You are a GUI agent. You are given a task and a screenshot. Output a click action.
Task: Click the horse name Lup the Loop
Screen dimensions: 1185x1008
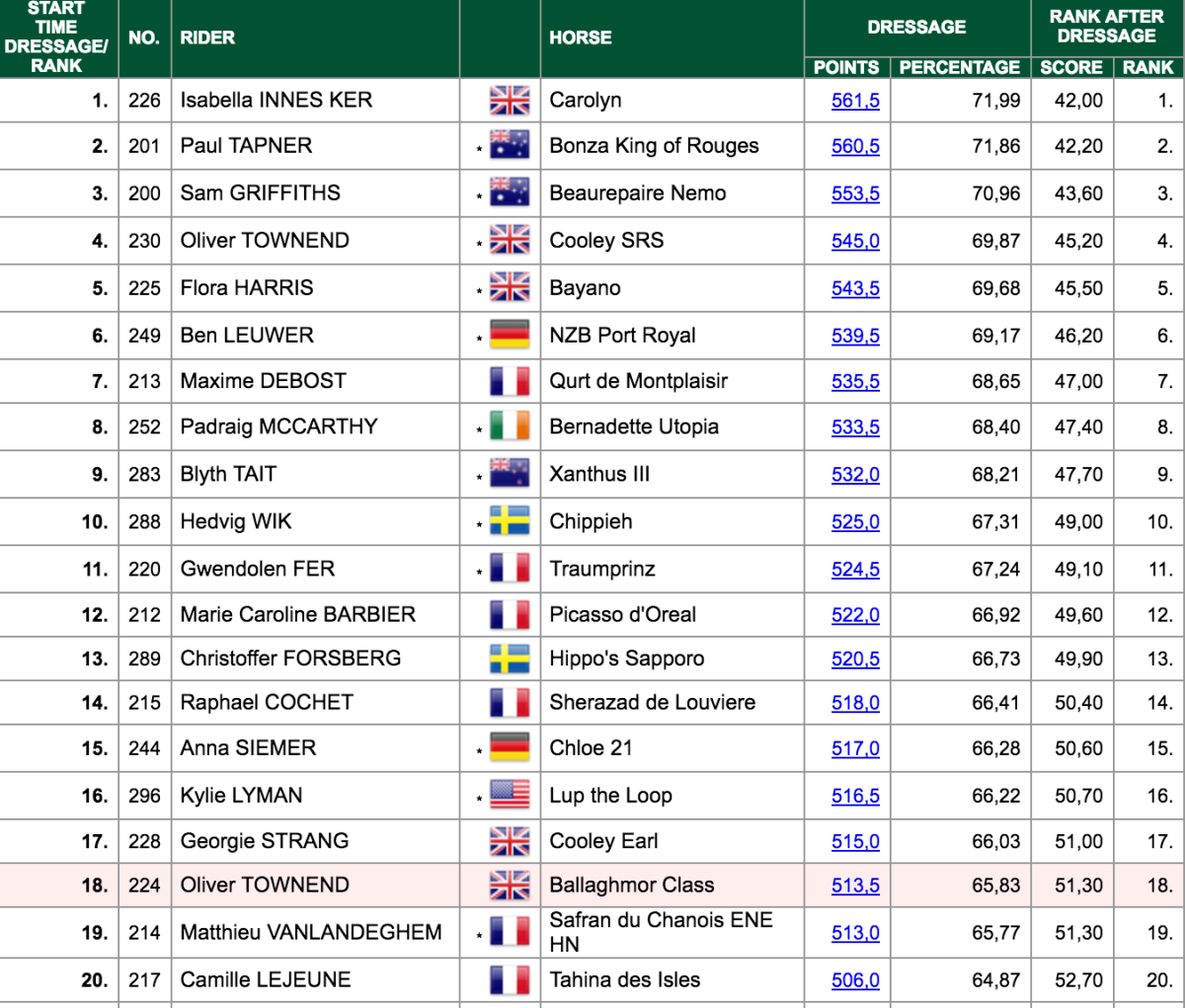(x=611, y=795)
